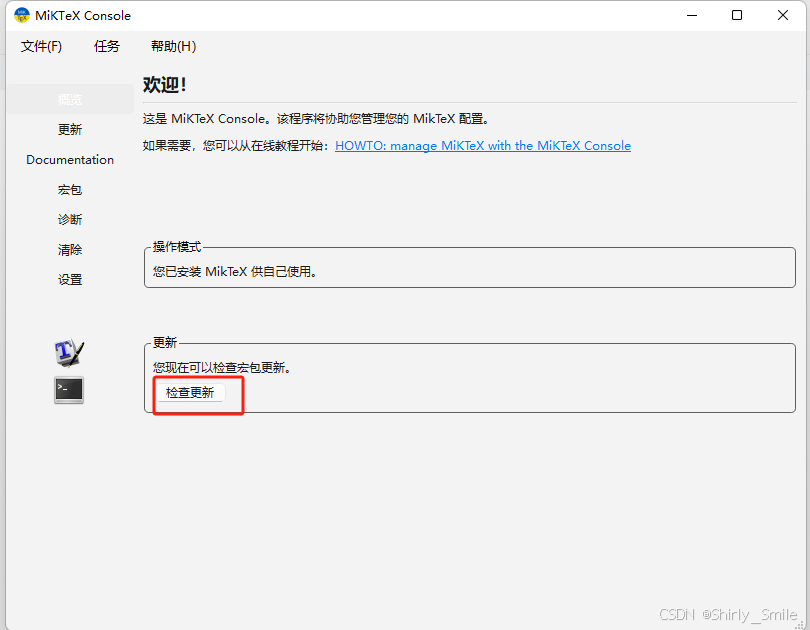The height and width of the screenshot is (630, 810).
Task: Select the 概览 sidebar tab
Action: pos(70,99)
